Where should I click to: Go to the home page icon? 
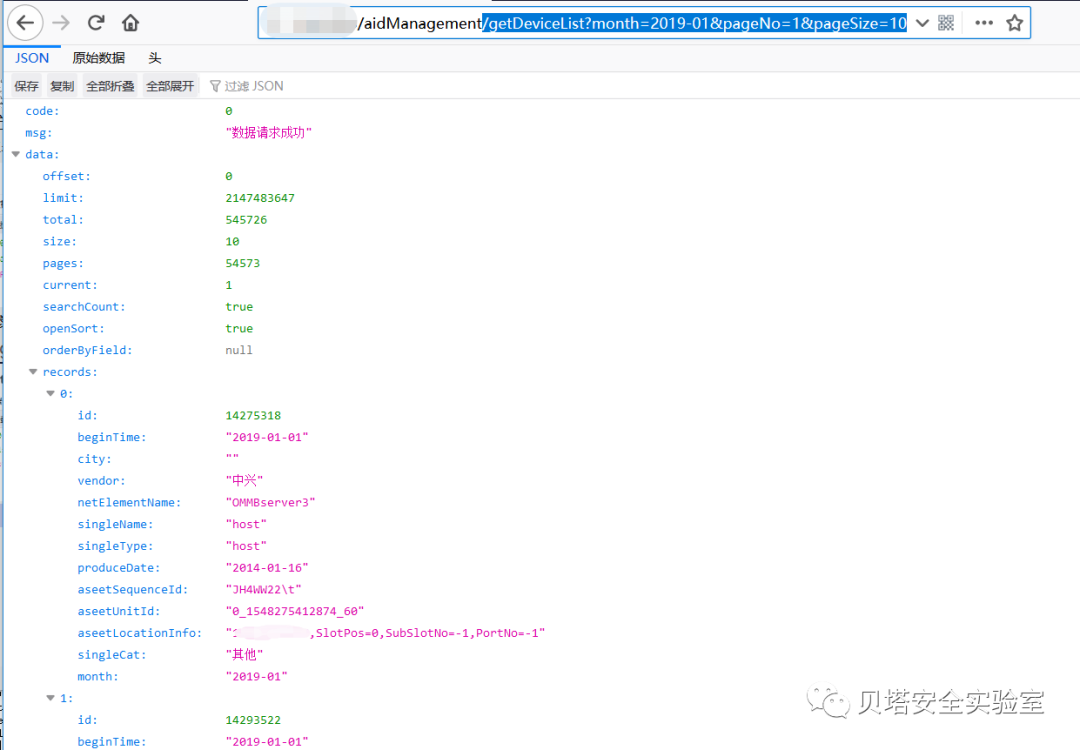[130, 22]
